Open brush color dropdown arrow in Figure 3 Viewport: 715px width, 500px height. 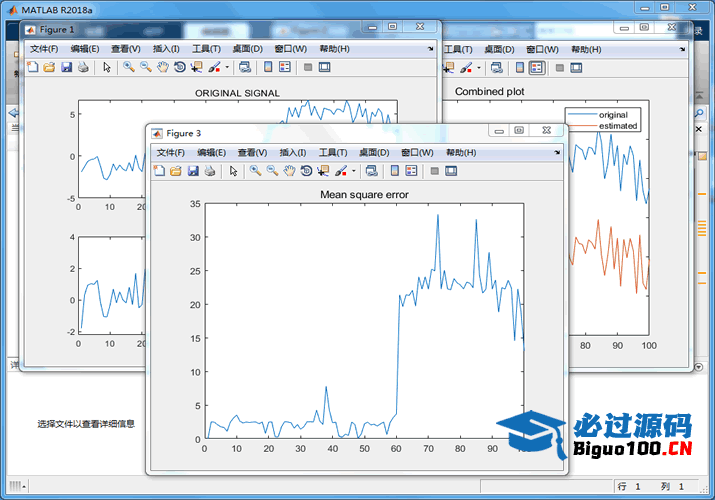(354, 171)
